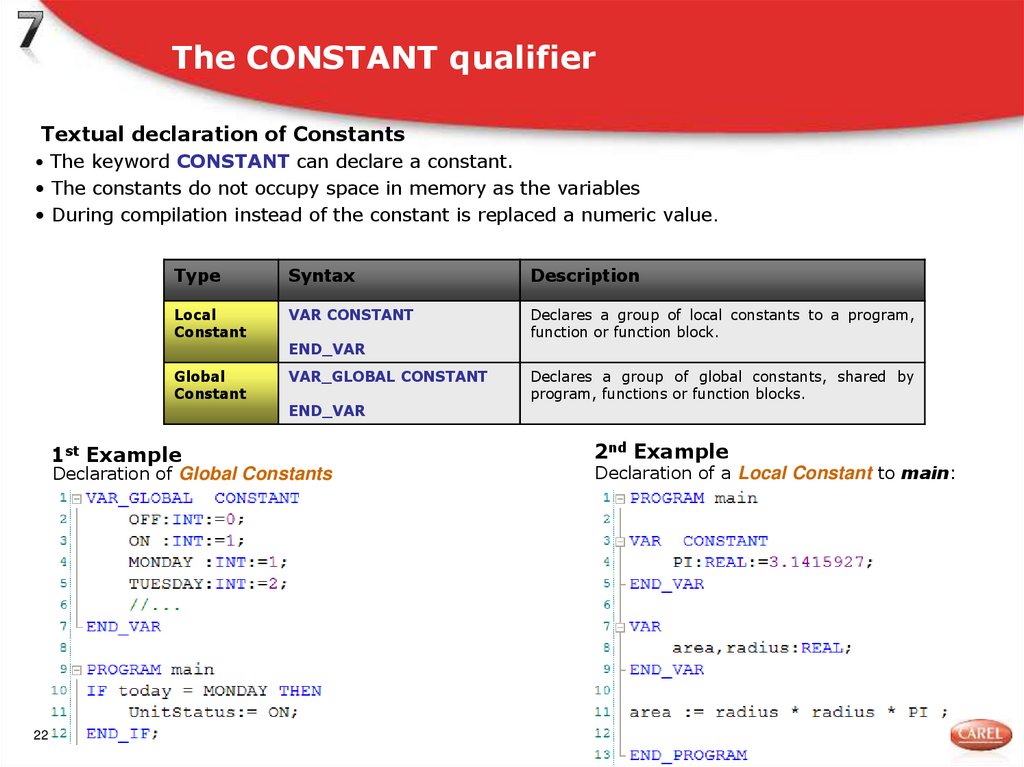Click the yellow Local Constant cell swatch

coord(219,330)
